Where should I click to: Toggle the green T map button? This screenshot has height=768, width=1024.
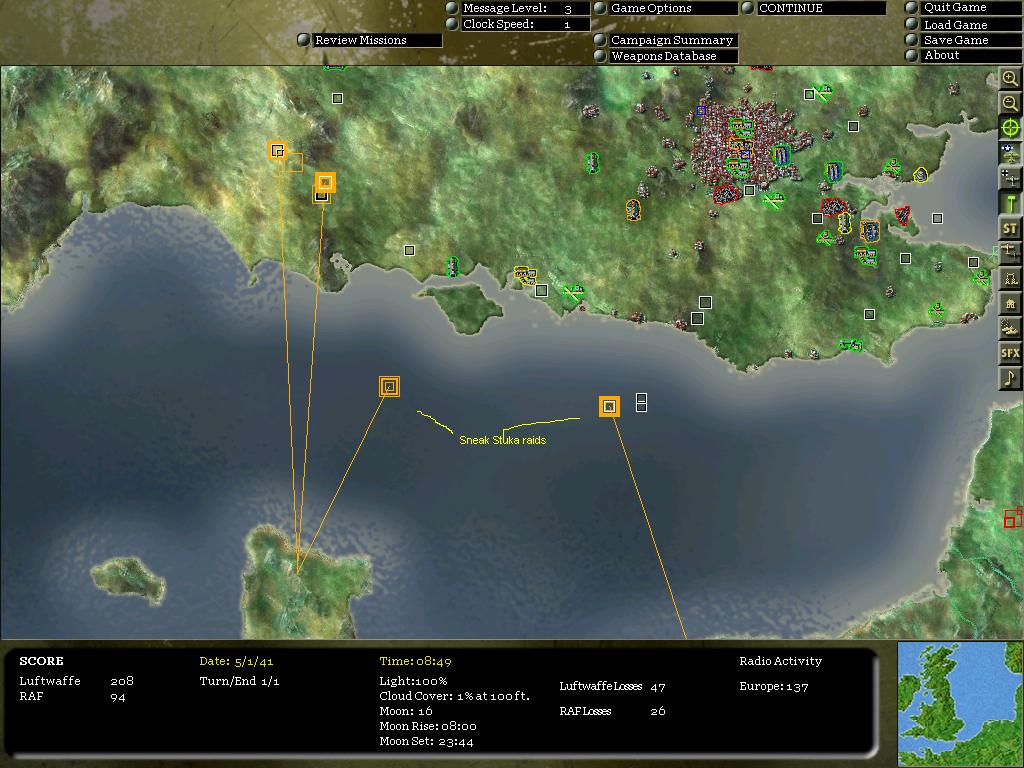(x=1010, y=203)
